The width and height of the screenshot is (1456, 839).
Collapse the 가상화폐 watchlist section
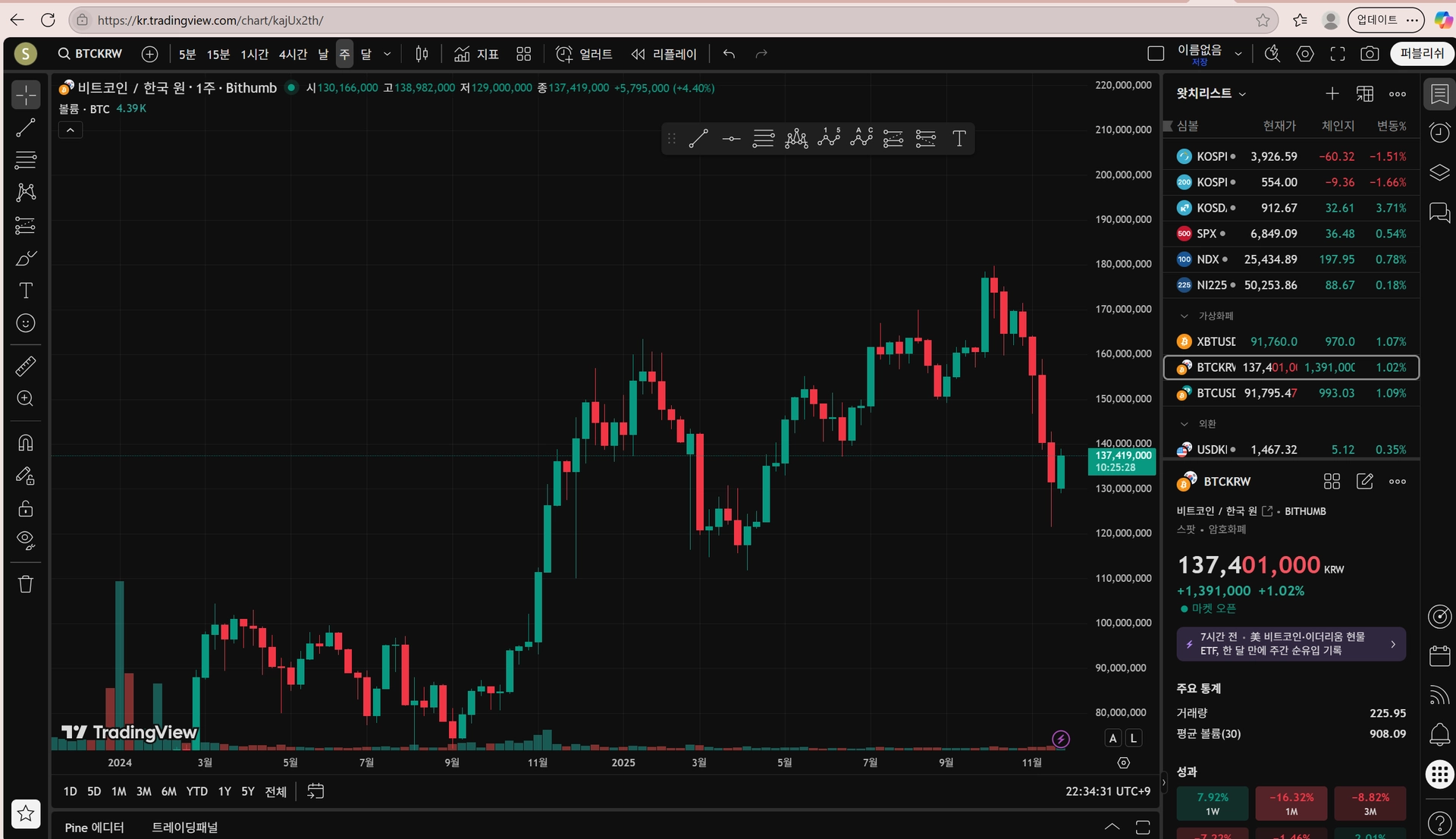tap(1185, 316)
